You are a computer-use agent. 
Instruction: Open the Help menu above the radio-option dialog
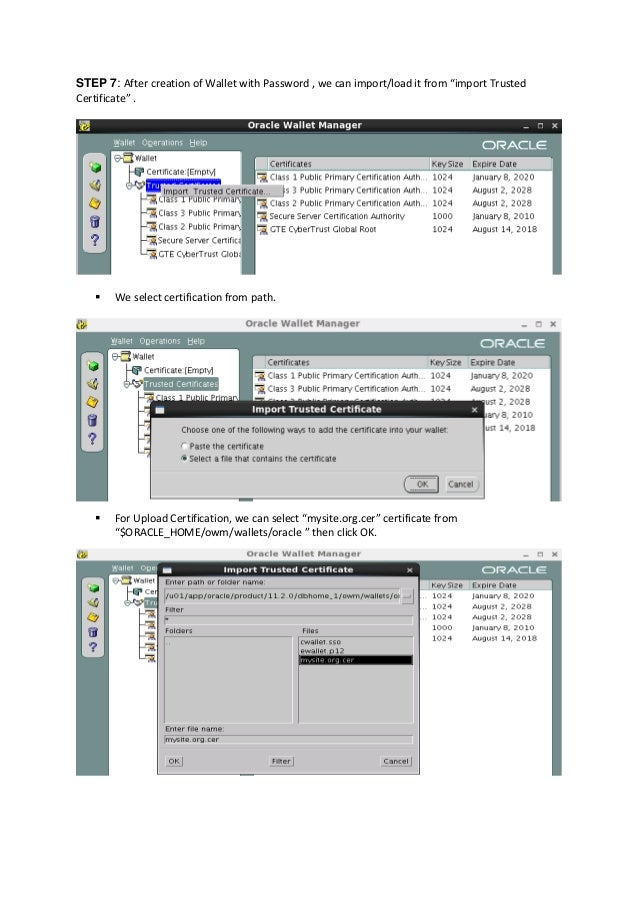pos(196,341)
